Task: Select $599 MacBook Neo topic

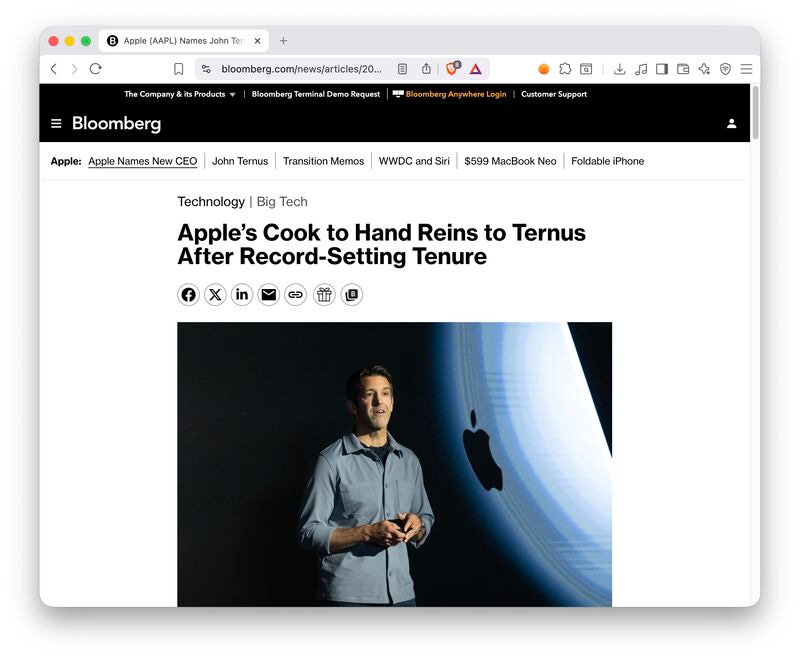Action: point(510,161)
